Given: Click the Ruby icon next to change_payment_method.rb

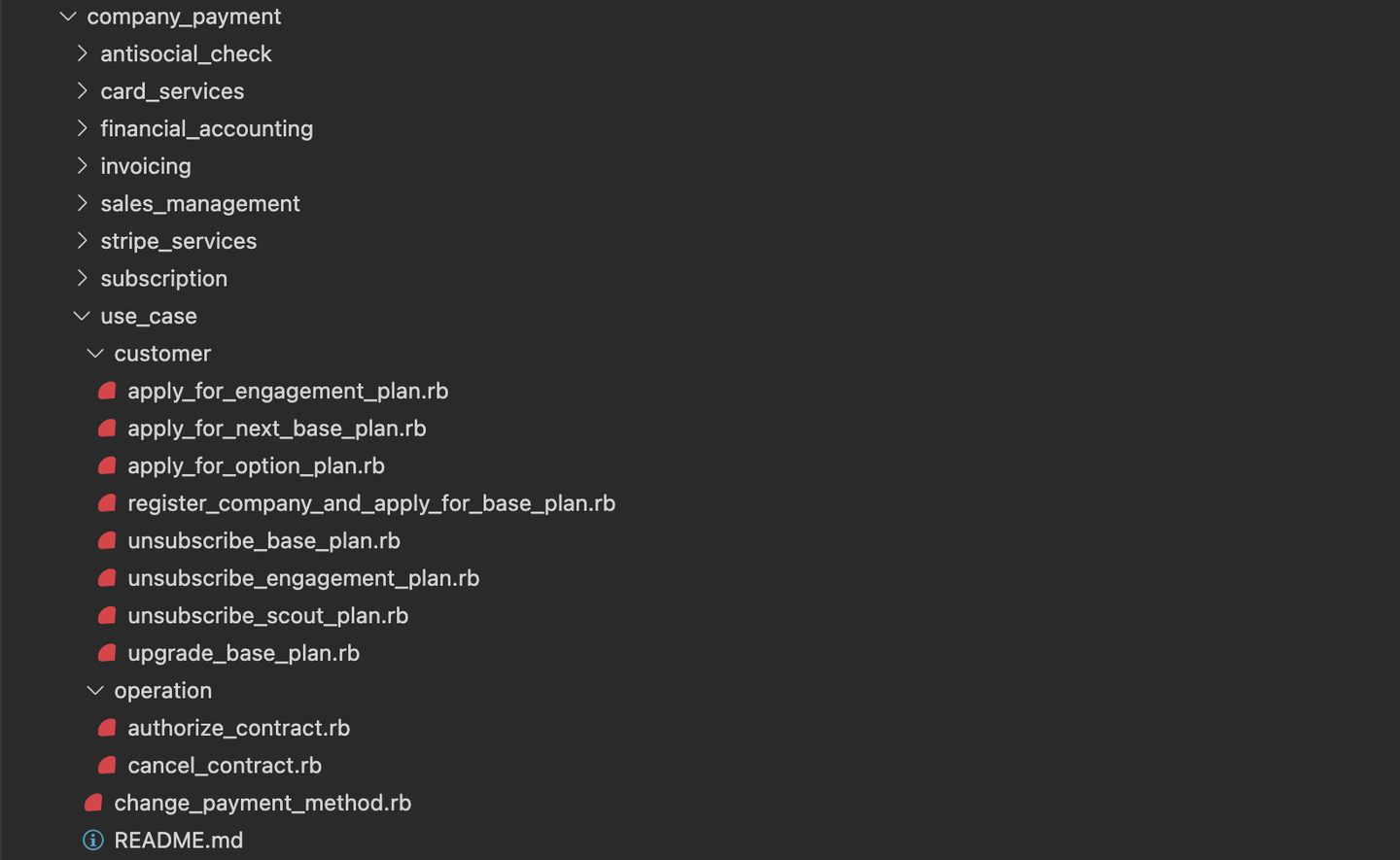Looking at the screenshot, I should pos(93,803).
